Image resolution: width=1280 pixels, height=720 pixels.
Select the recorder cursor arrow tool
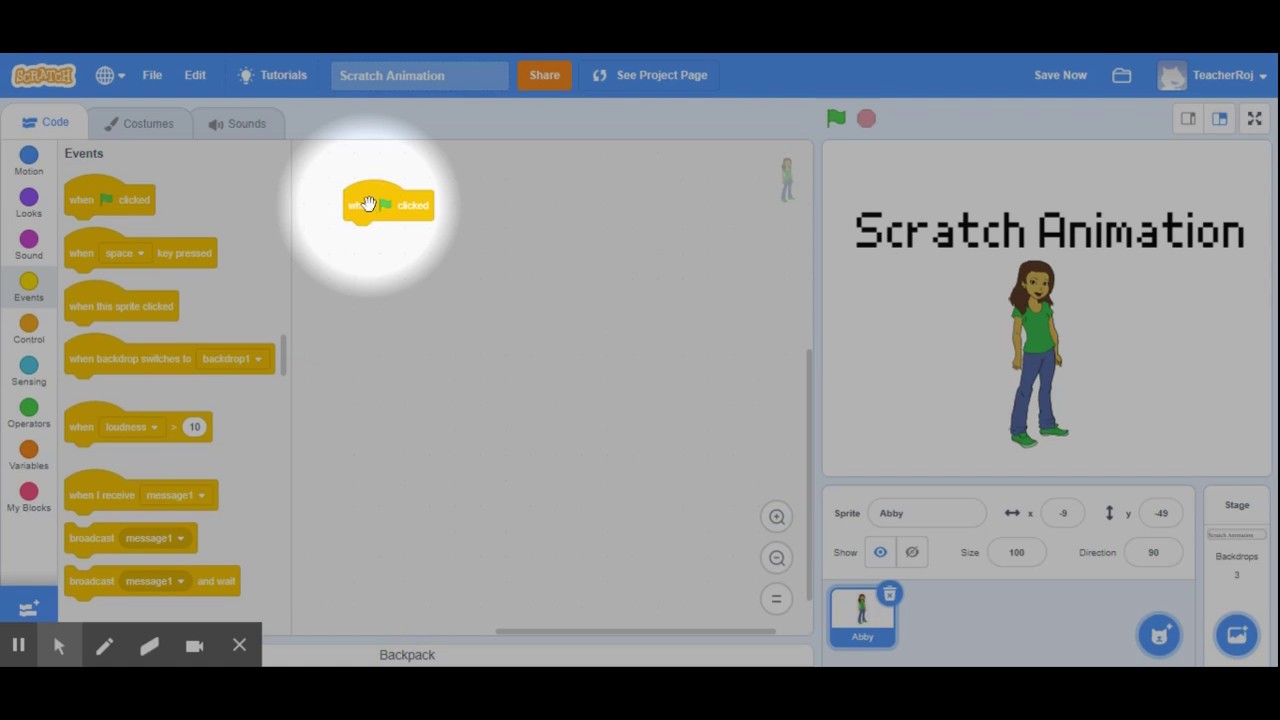point(59,646)
